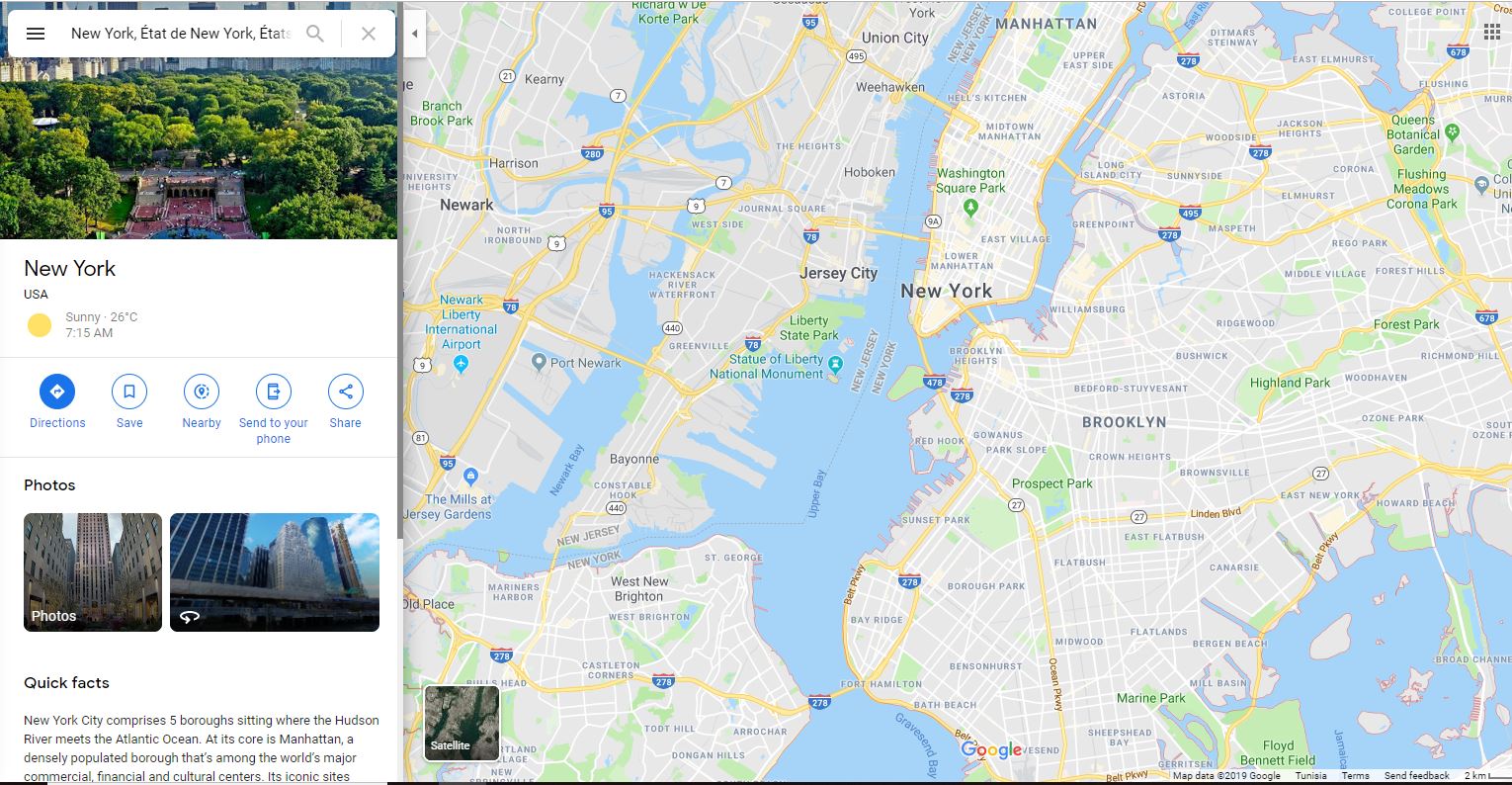
Task: Click the search box with New York text
Action: pos(181,34)
